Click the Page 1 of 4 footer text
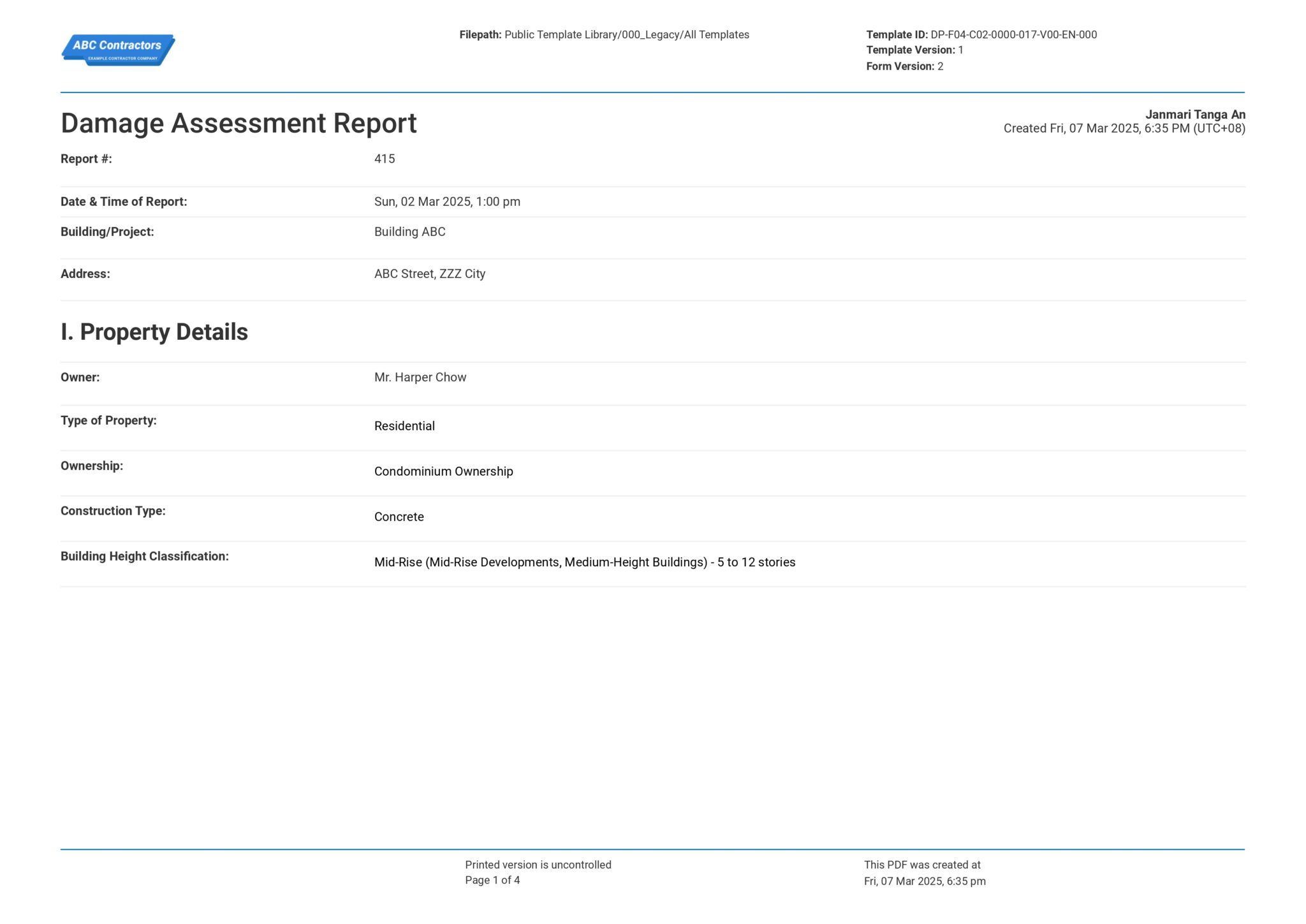 pos(493,880)
